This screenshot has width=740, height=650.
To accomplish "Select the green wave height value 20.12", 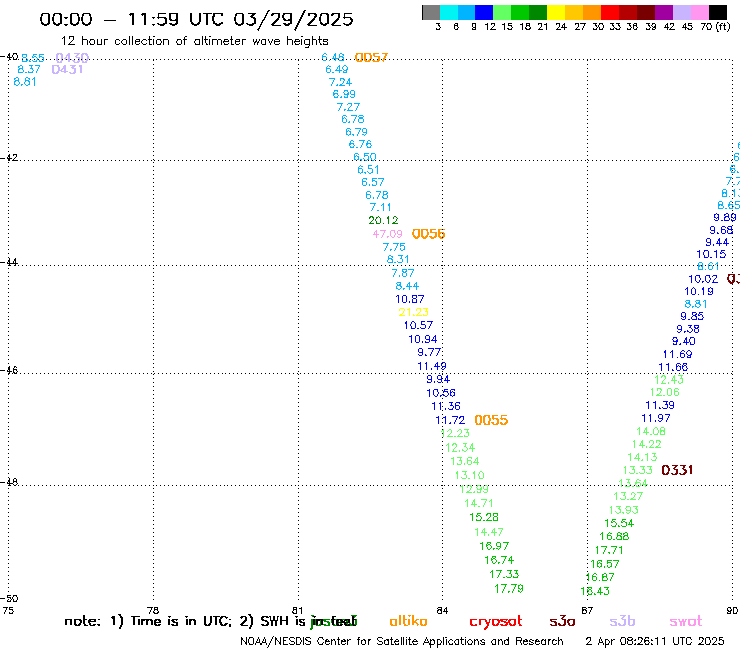I will coord(383,220).
